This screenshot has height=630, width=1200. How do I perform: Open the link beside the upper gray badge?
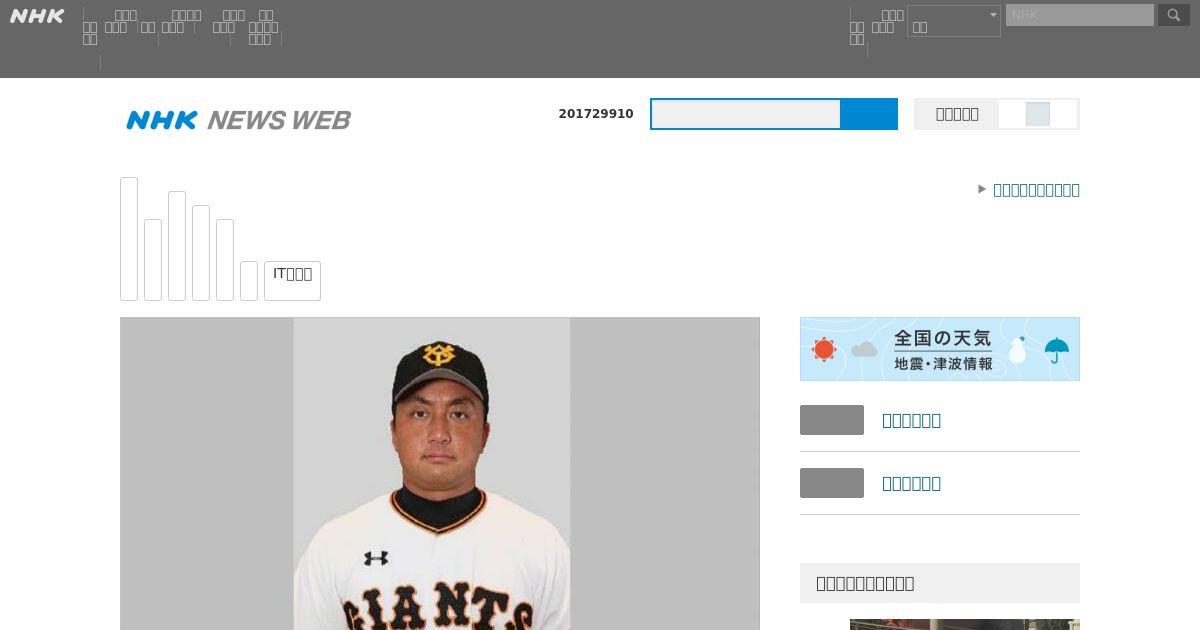click(x=911, y=420)
